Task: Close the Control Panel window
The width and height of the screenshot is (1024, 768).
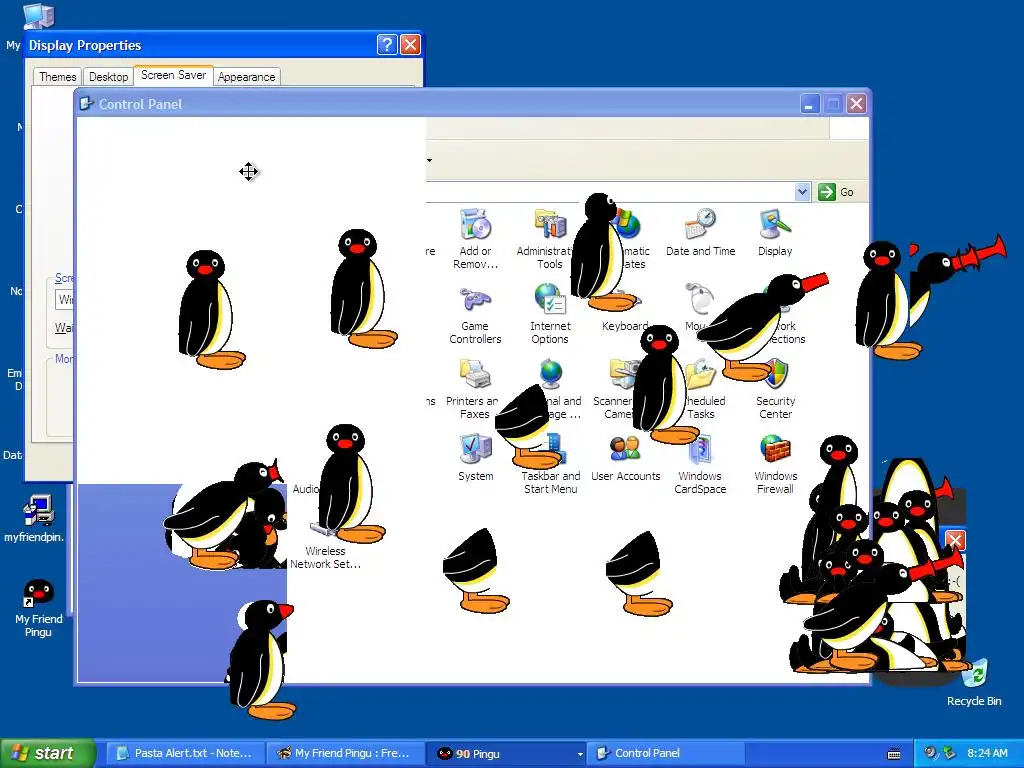Action: pyautogui.click(x=856, y=104)
